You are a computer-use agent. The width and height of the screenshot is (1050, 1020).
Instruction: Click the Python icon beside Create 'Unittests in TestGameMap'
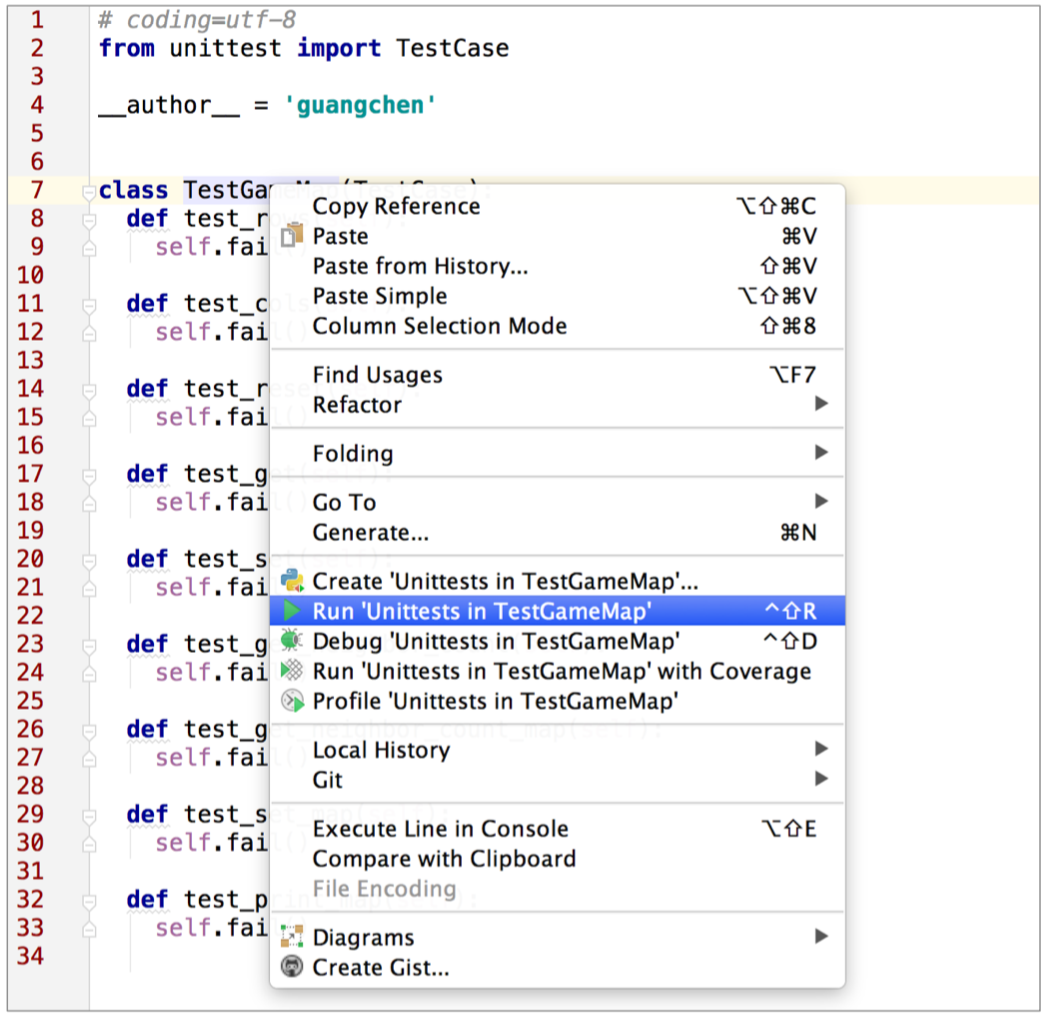[292, 581]
